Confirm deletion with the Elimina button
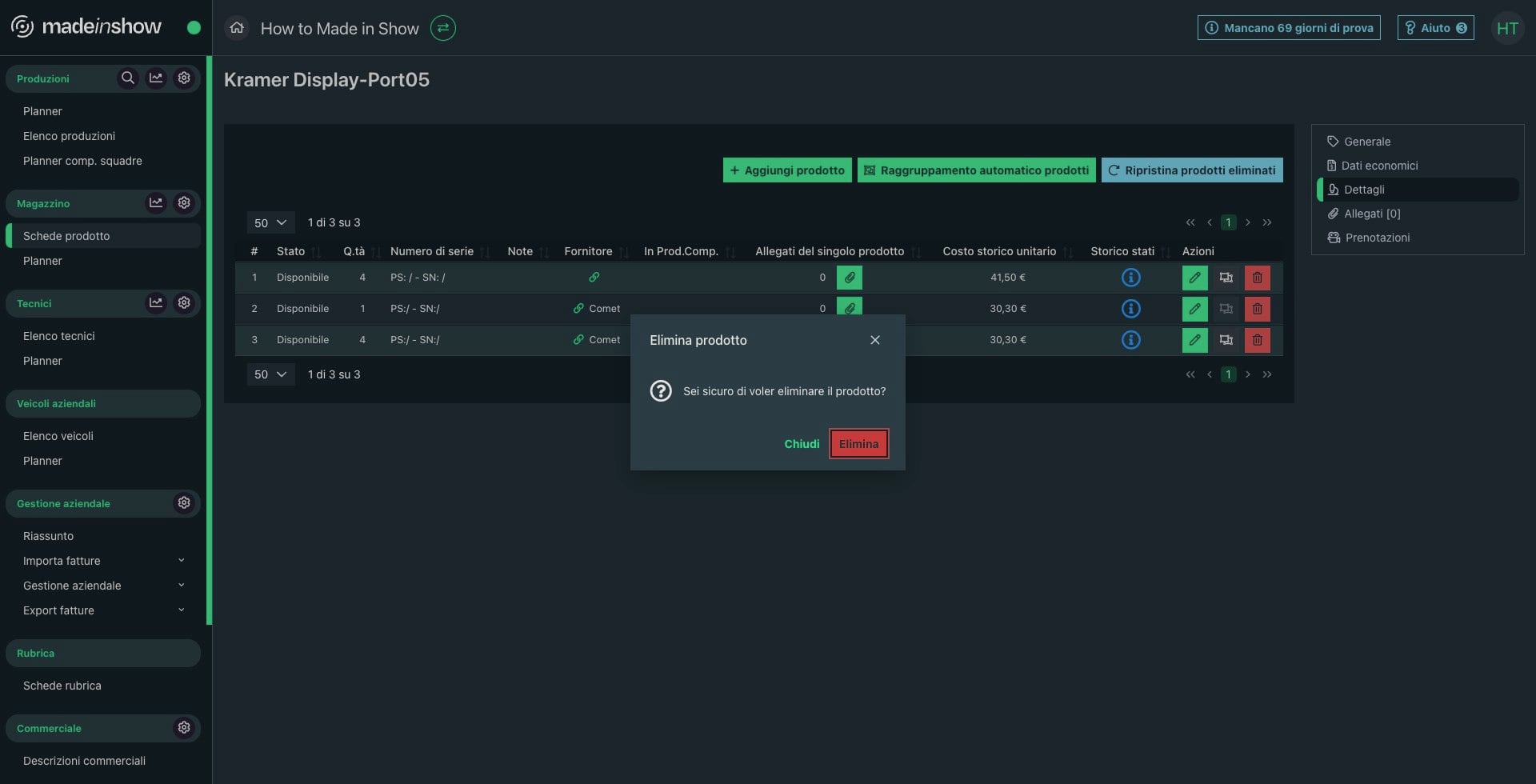 point(858,444)
